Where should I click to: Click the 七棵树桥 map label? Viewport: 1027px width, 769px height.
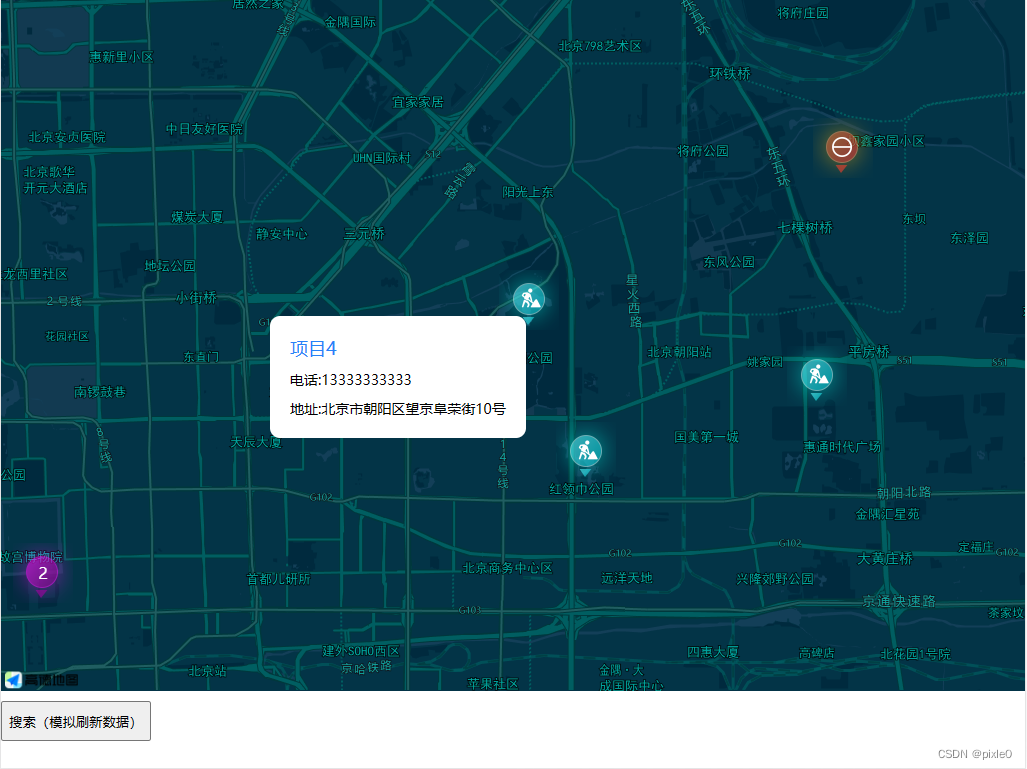click(x=804, y=227)
